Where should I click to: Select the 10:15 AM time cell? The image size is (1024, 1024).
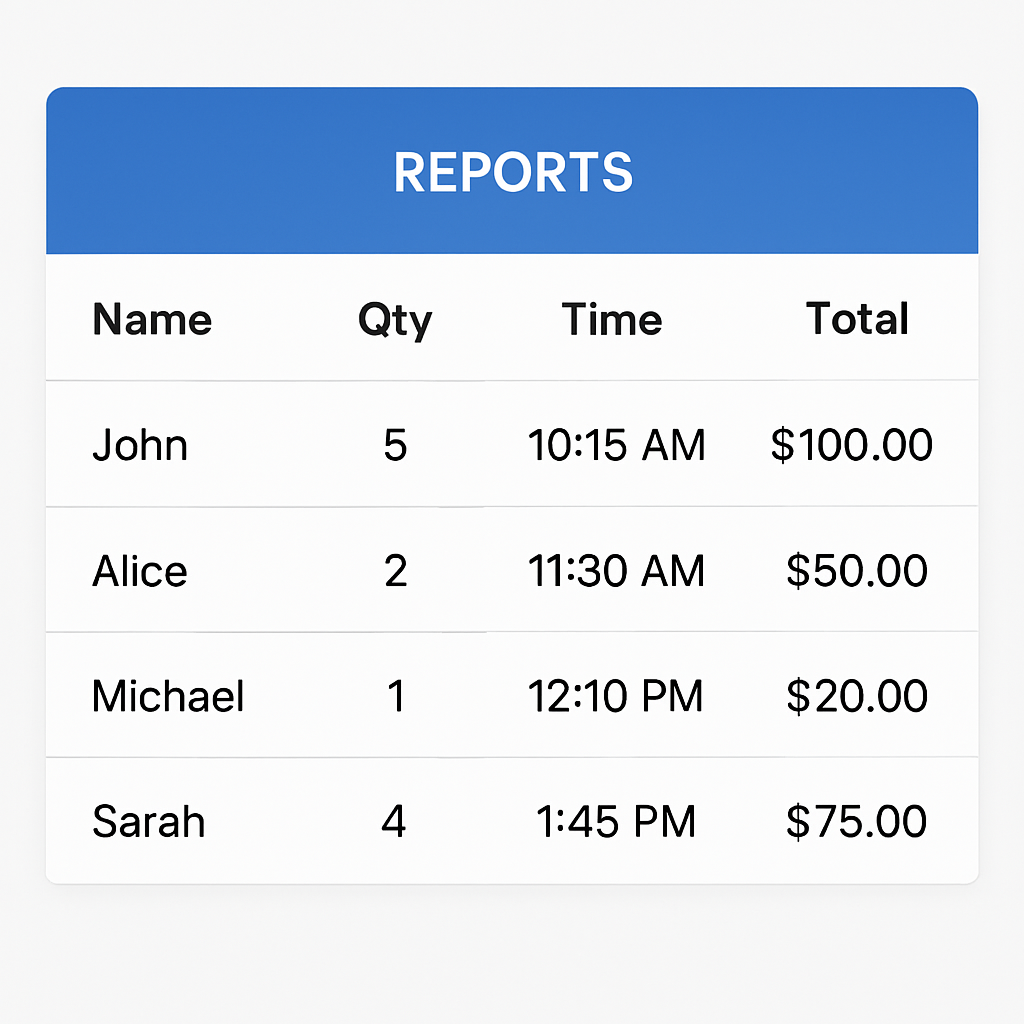616,445
